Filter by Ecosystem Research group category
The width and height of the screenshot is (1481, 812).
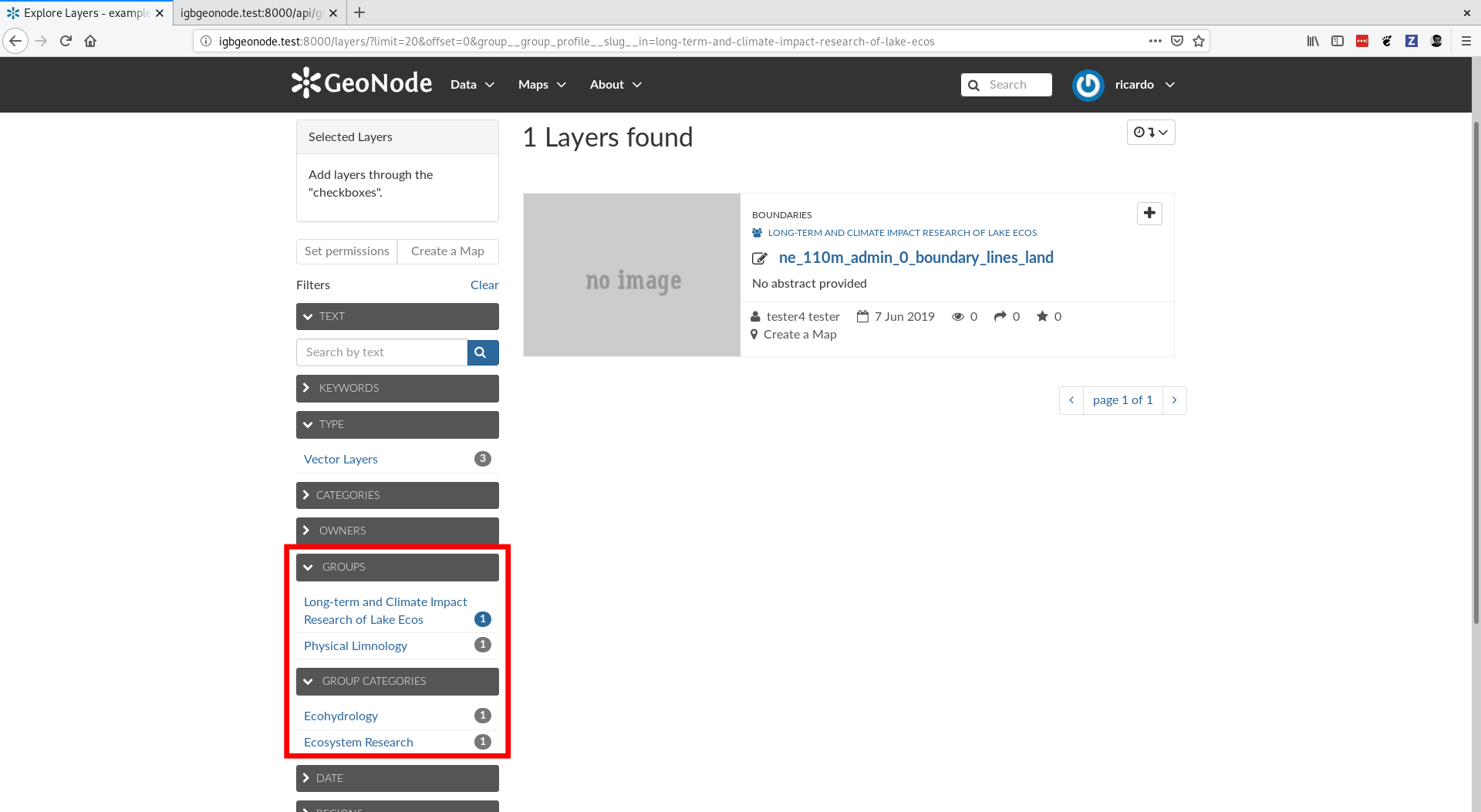[x=359, y=742]
